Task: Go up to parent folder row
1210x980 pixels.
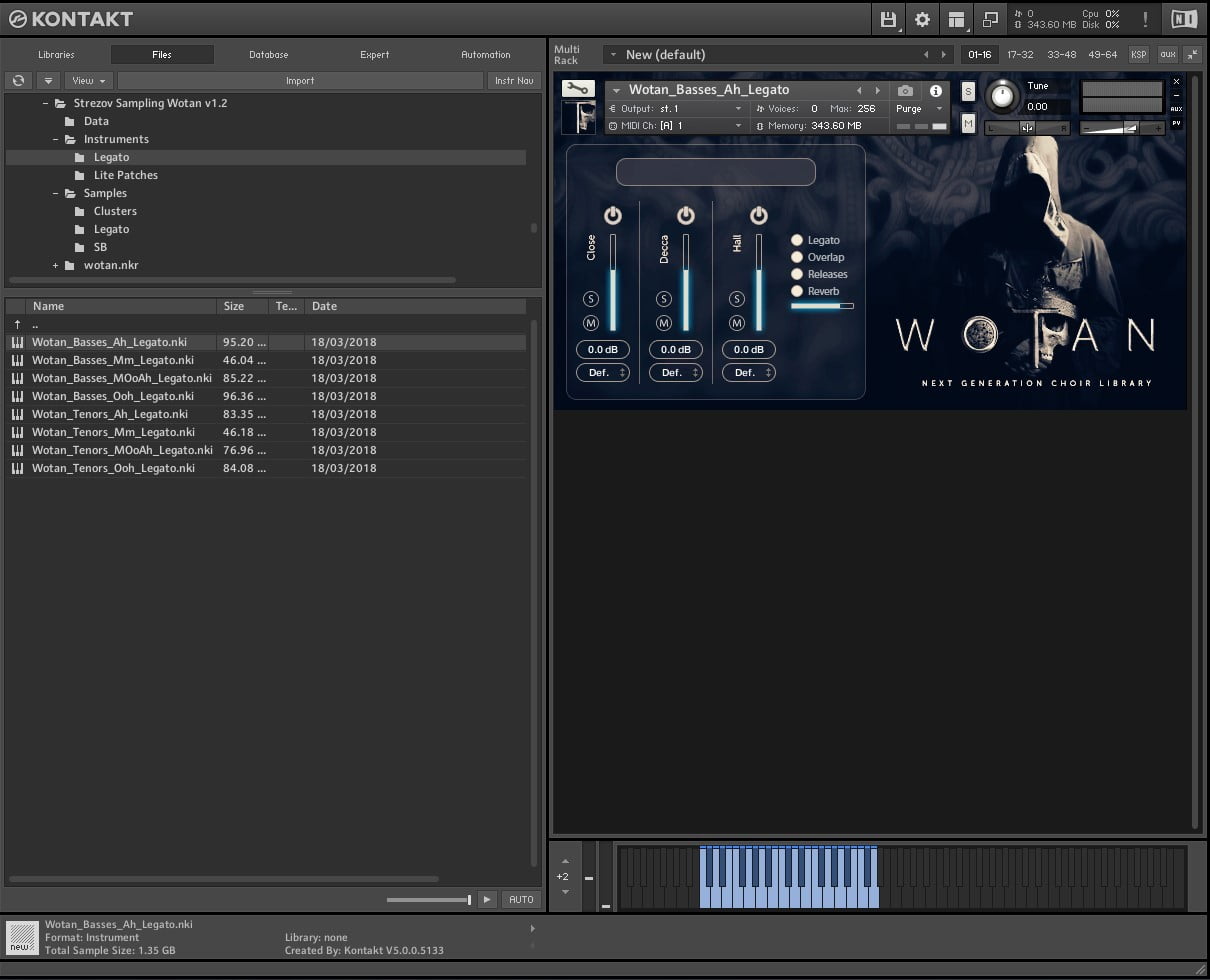Action: (x=265, y=324)
